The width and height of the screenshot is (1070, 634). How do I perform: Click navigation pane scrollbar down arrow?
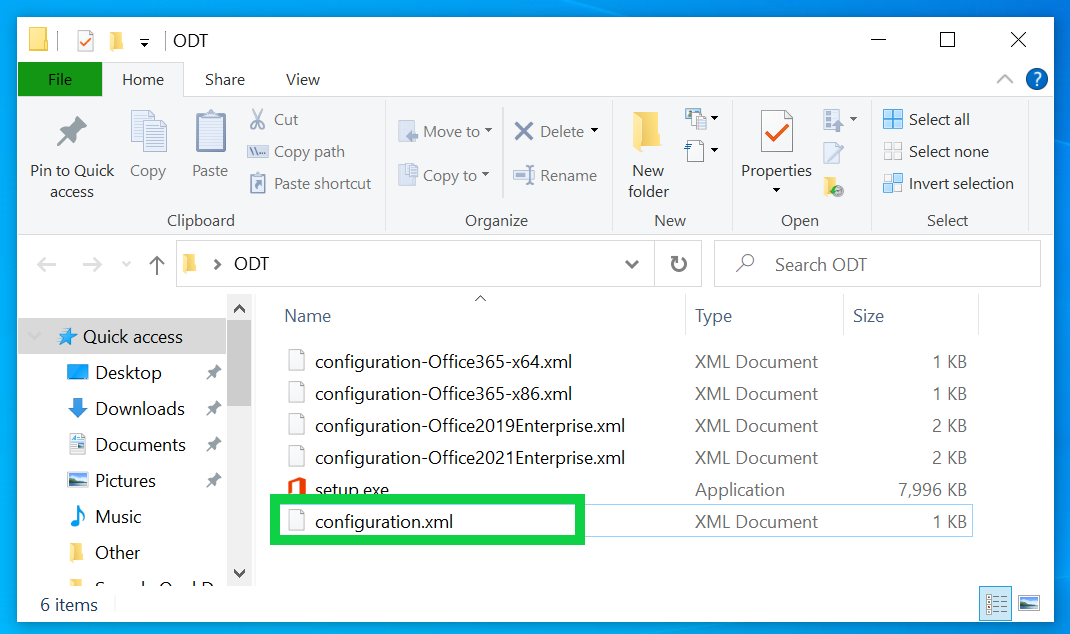pyautogui.click(x=240, y=573)
